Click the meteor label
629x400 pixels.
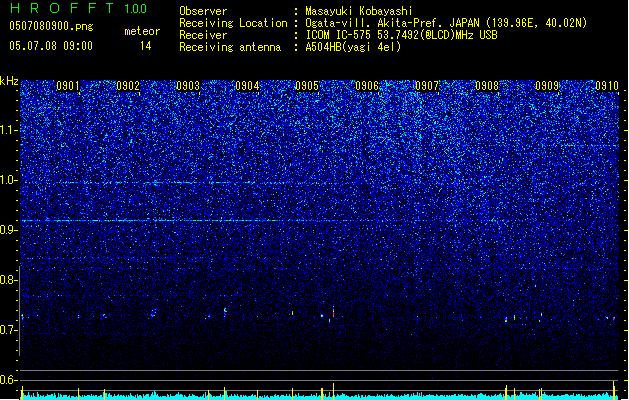pos(142,31)
